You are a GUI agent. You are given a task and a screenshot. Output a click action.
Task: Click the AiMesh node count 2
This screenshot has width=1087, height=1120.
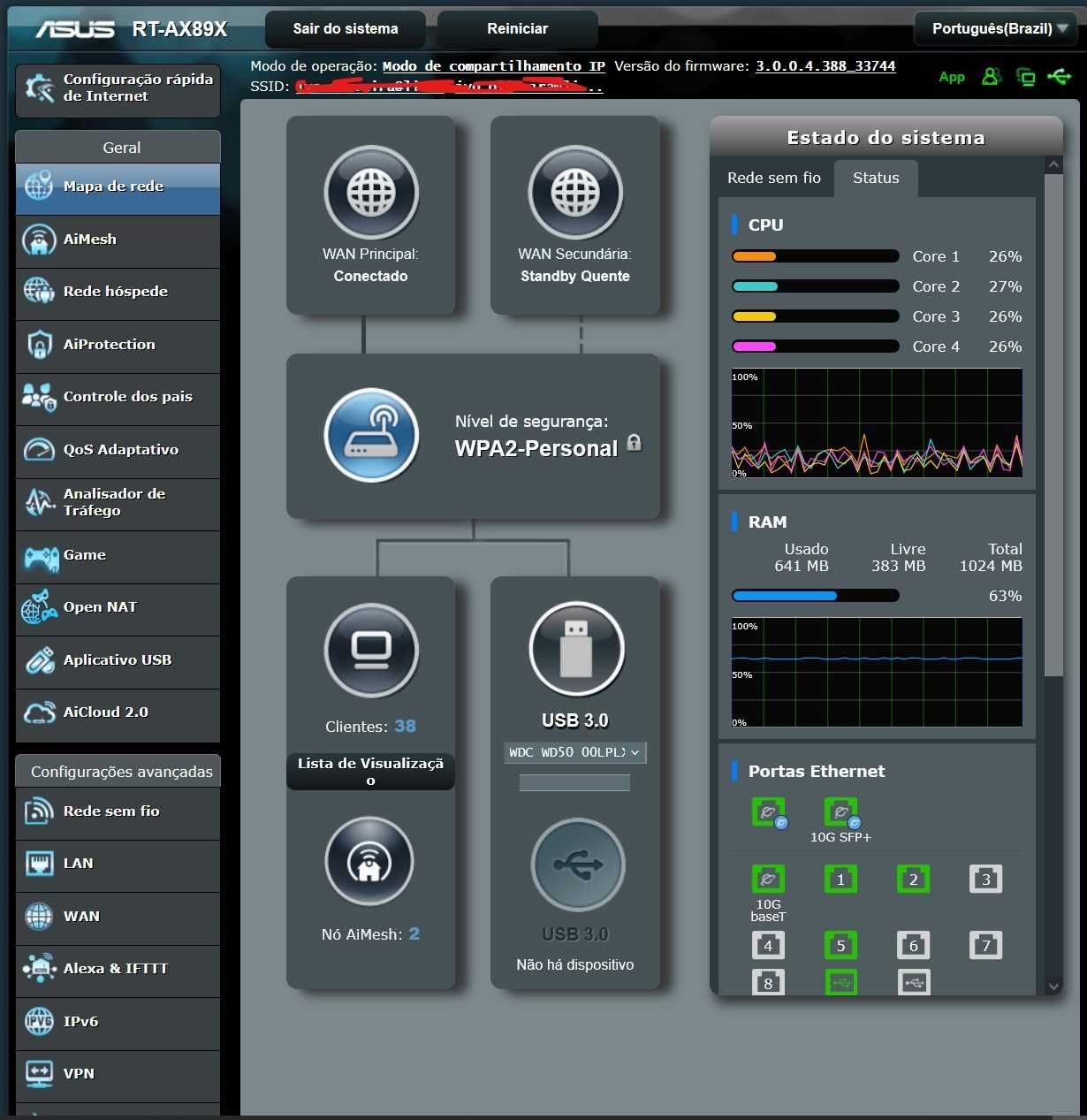(414, 933)
